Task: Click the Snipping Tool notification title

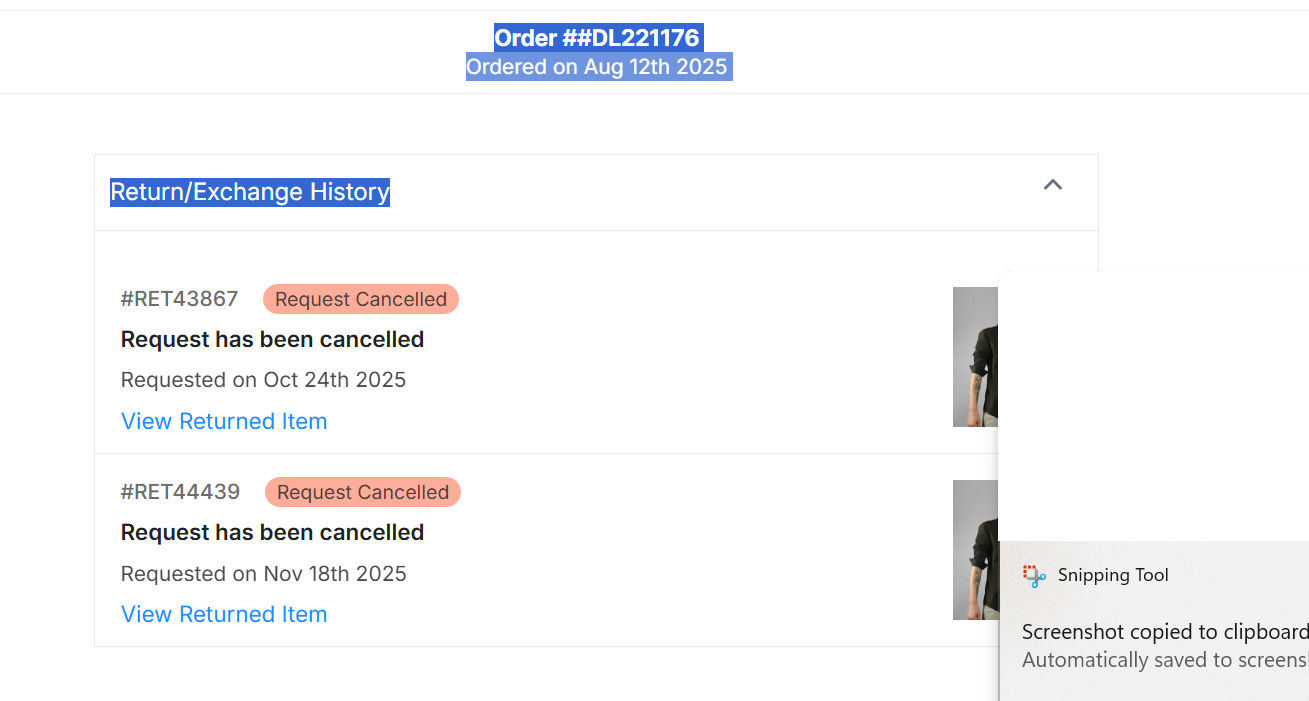Action: (x=1113, y=575)
